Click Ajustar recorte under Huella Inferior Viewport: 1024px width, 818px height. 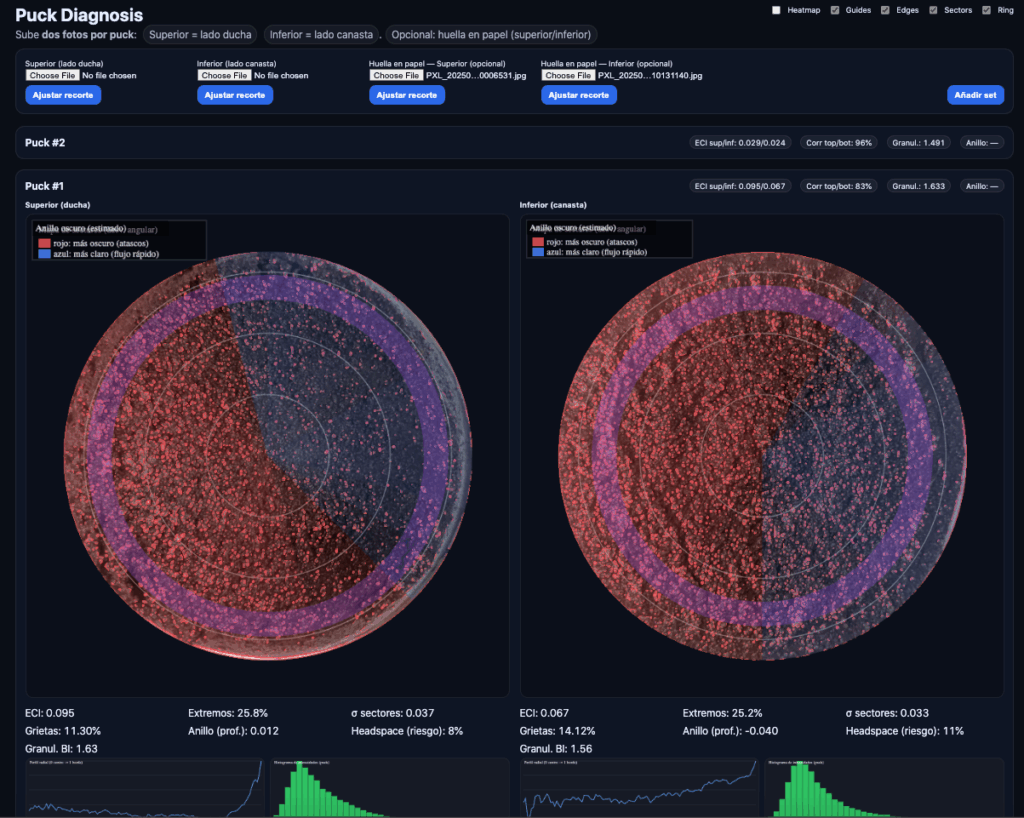(579, 95)
